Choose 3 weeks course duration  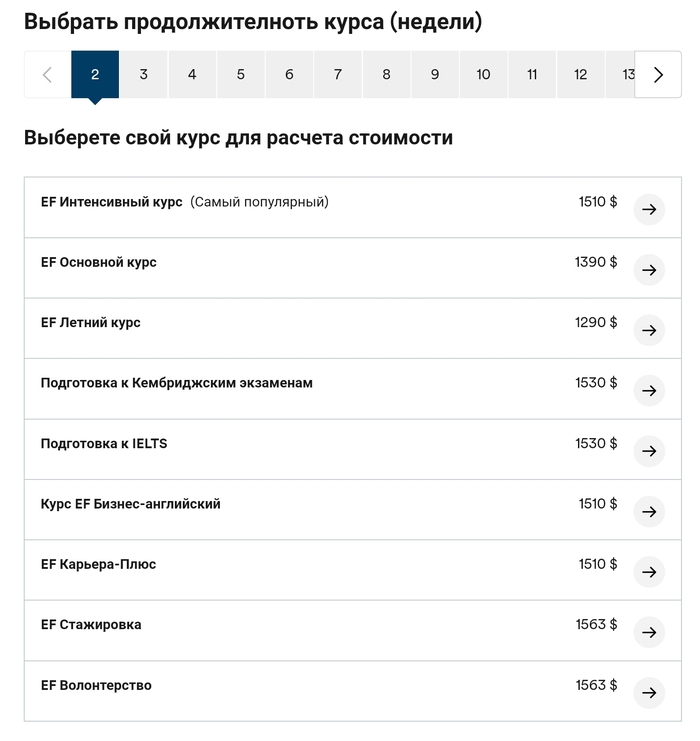click(144, 75)
